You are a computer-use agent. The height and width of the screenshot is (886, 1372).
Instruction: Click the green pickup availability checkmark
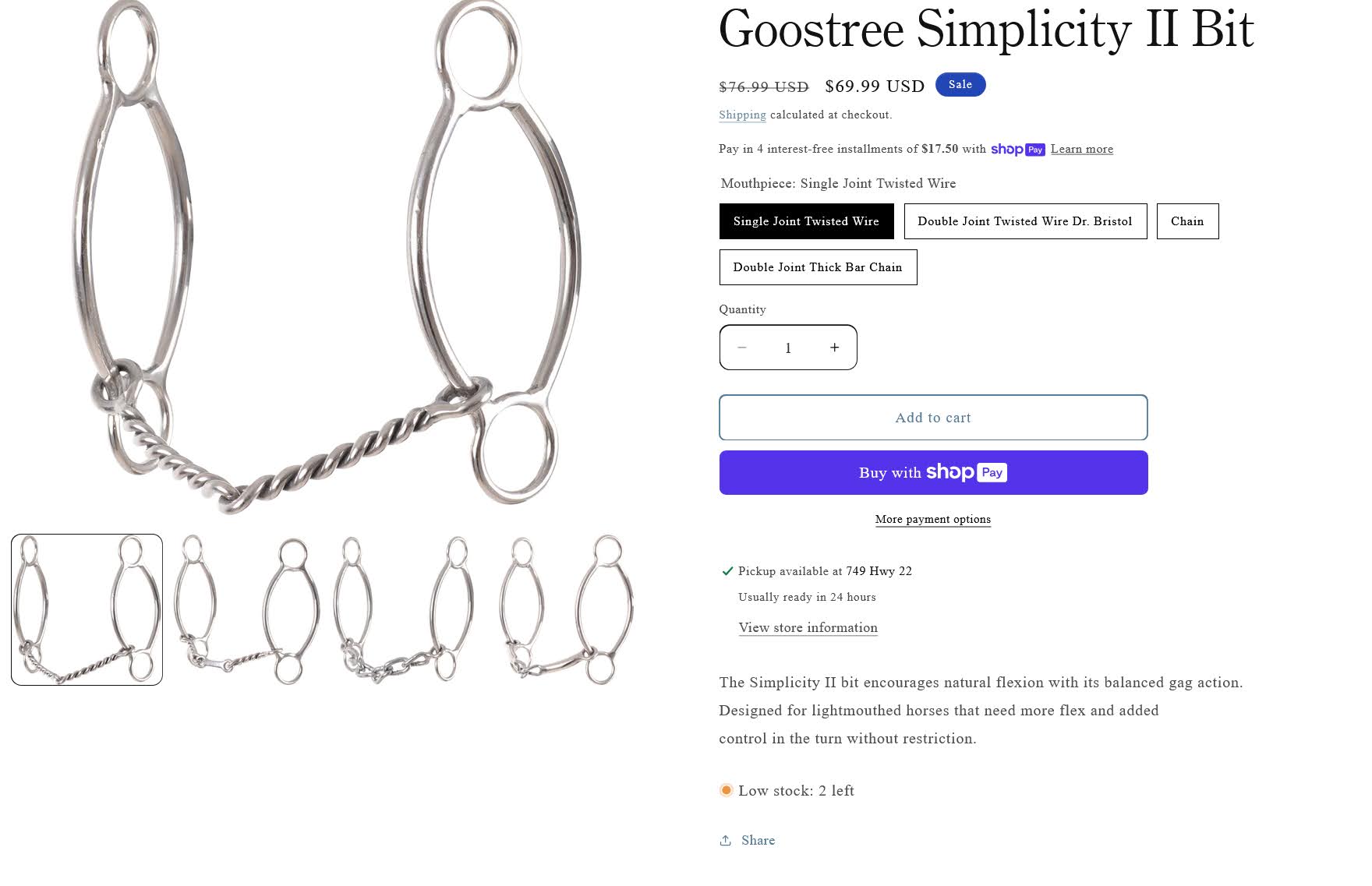tap(727, 571)
